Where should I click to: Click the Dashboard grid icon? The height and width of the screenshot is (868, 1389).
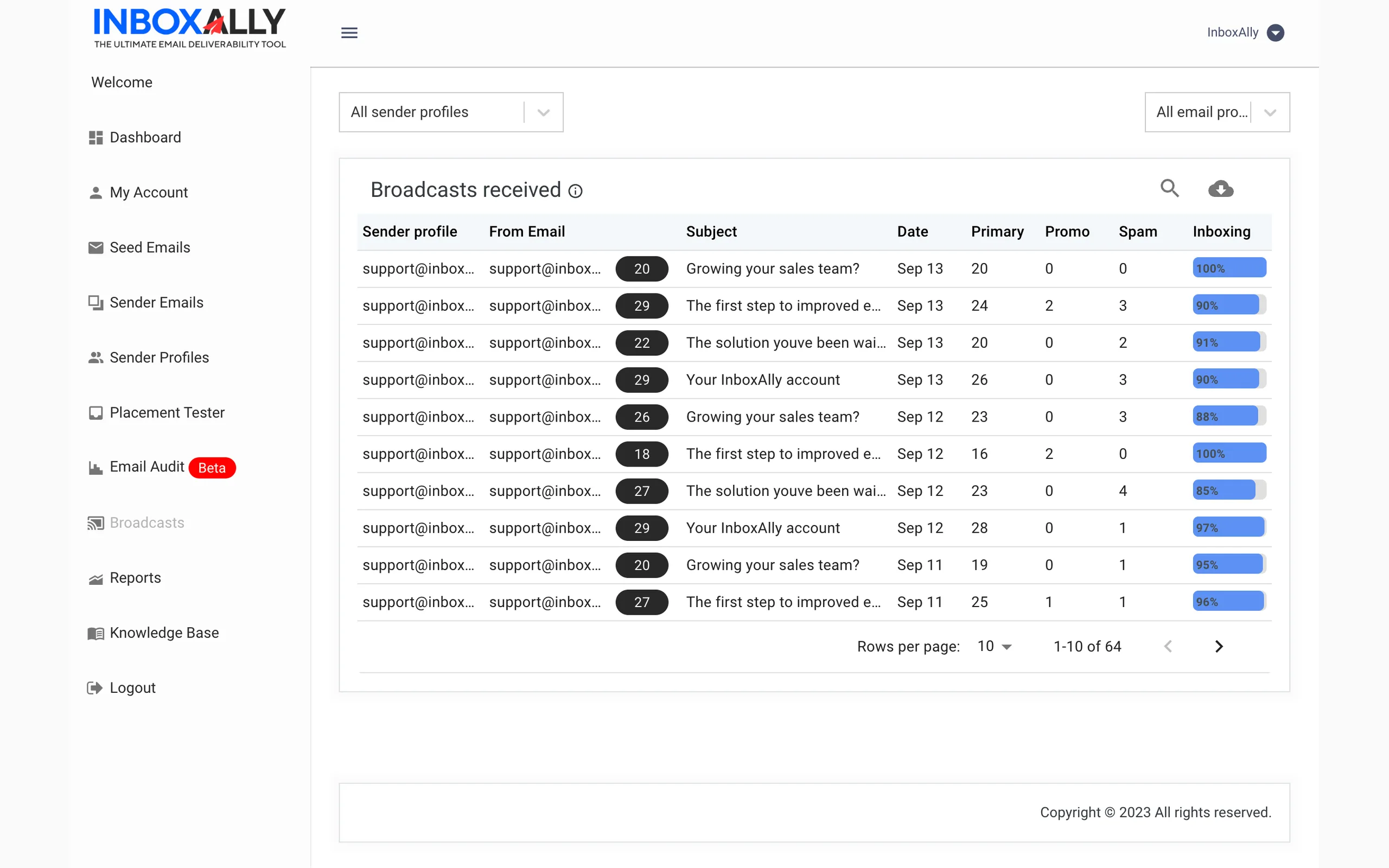[96, 138]
